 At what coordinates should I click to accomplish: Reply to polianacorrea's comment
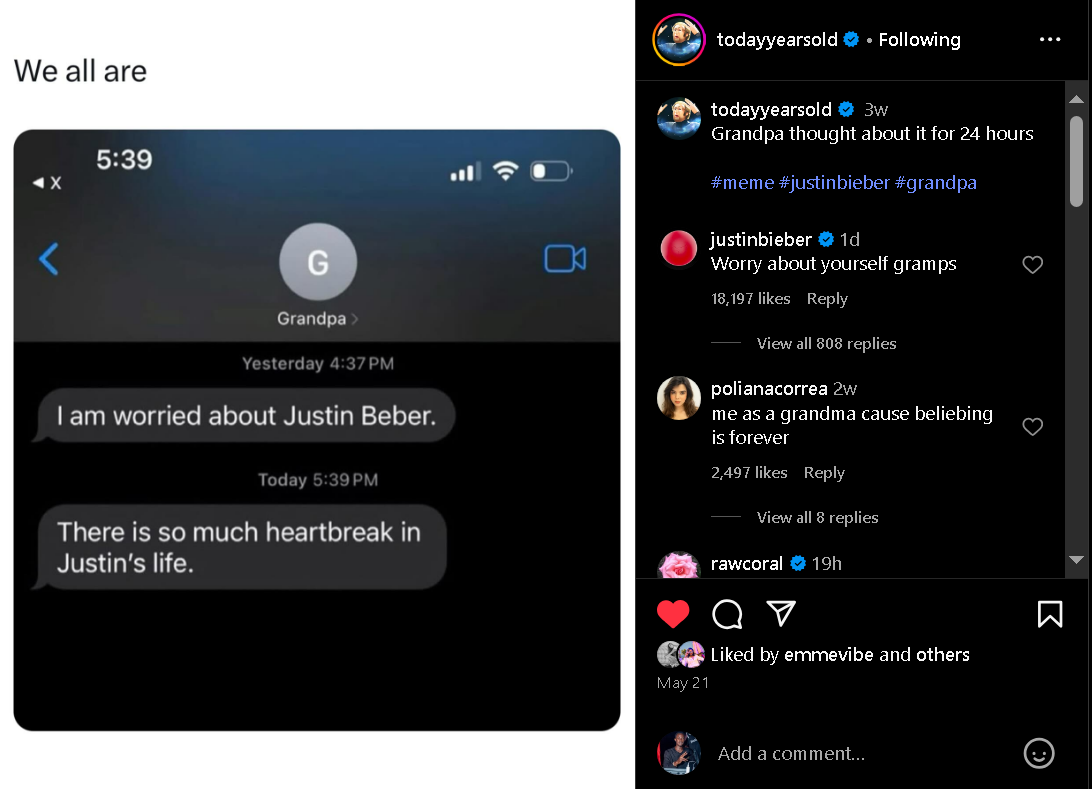(824, 473)
